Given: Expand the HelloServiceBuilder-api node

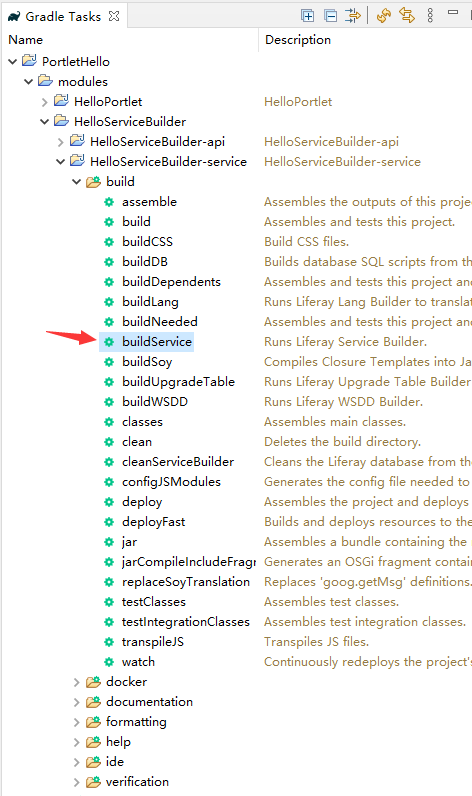Looking at the screenshot, I should pyautogui.click(x=60, y=142).
